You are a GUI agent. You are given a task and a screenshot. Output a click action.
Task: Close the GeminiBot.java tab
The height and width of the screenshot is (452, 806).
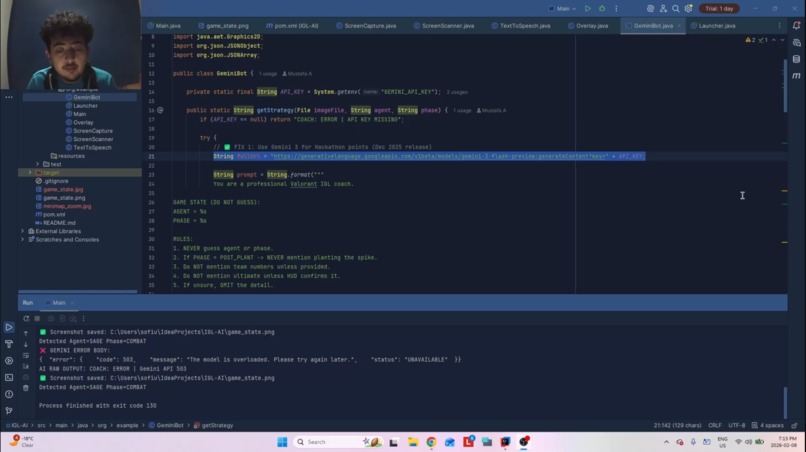(x=679, y=26)
